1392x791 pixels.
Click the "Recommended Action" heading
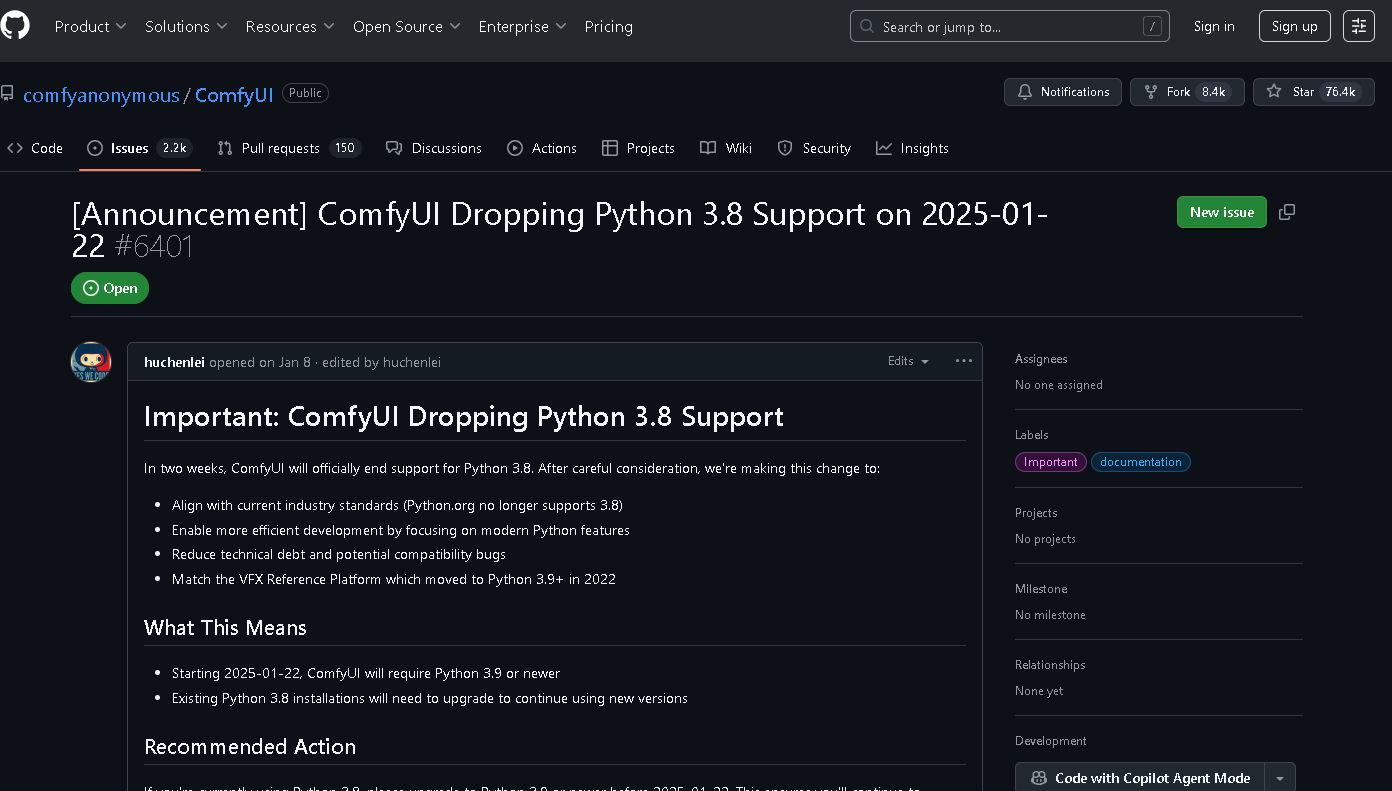(x=250, y=747)
